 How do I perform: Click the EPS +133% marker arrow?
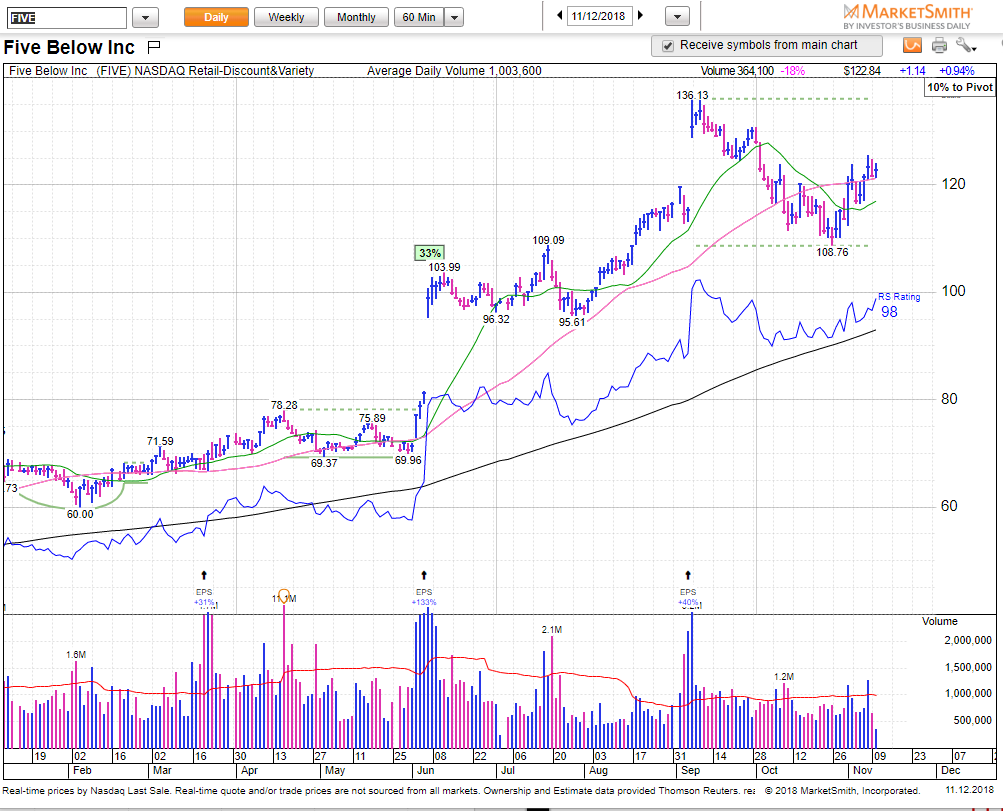[x=423, y=575]
